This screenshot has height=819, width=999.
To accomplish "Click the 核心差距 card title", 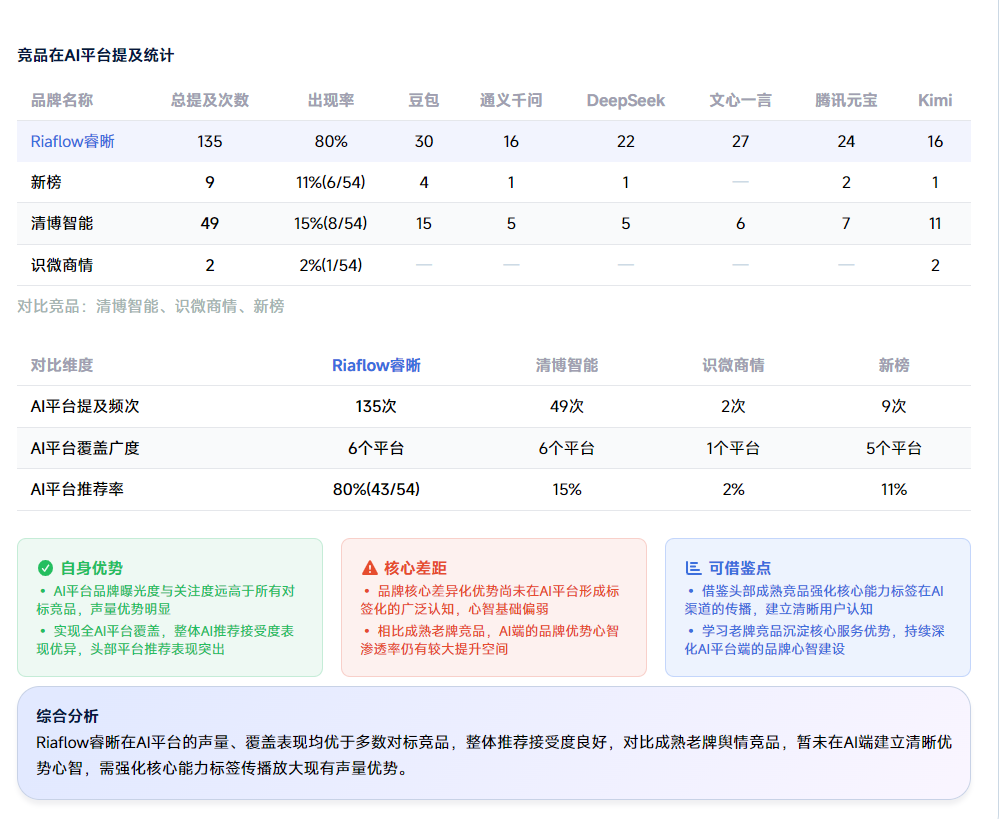I will pyautogui.click(x=415, y=568).
